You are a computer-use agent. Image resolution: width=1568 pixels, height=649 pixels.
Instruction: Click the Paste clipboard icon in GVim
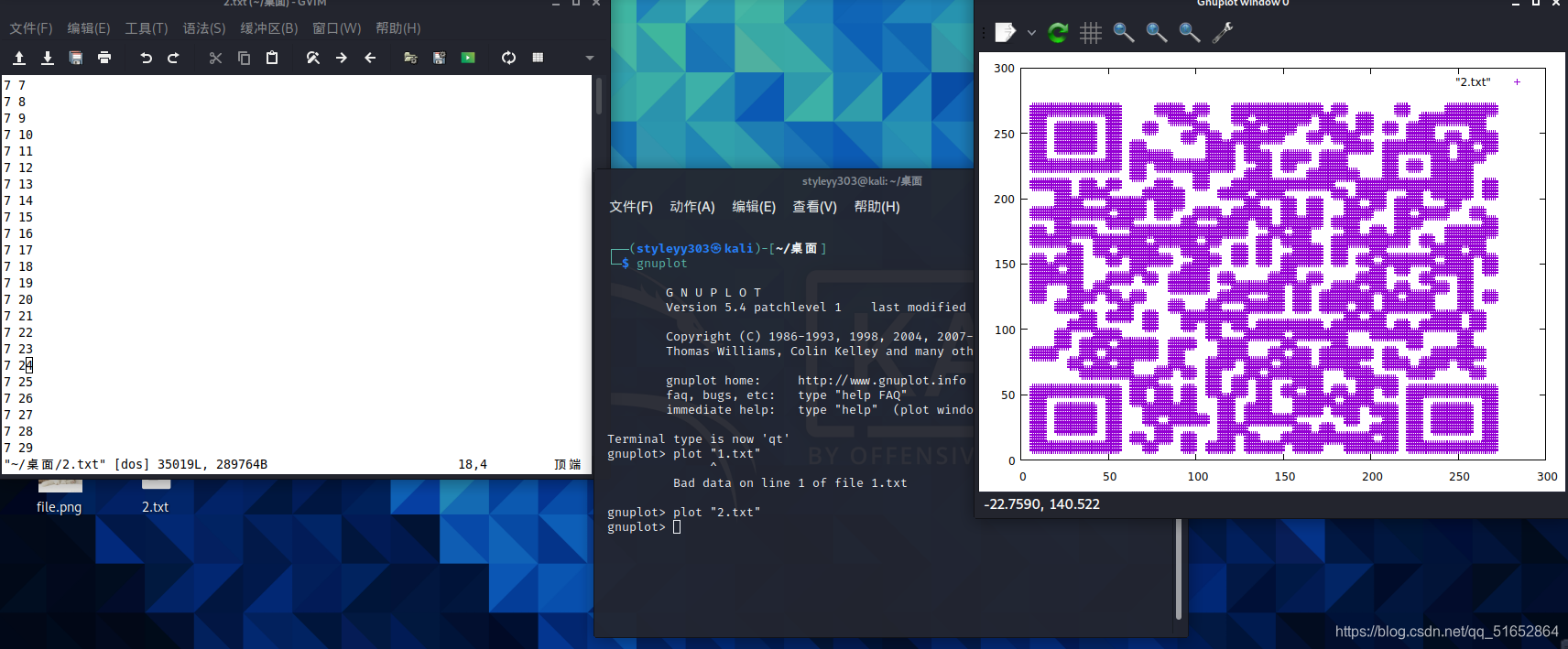click(272, 58)
